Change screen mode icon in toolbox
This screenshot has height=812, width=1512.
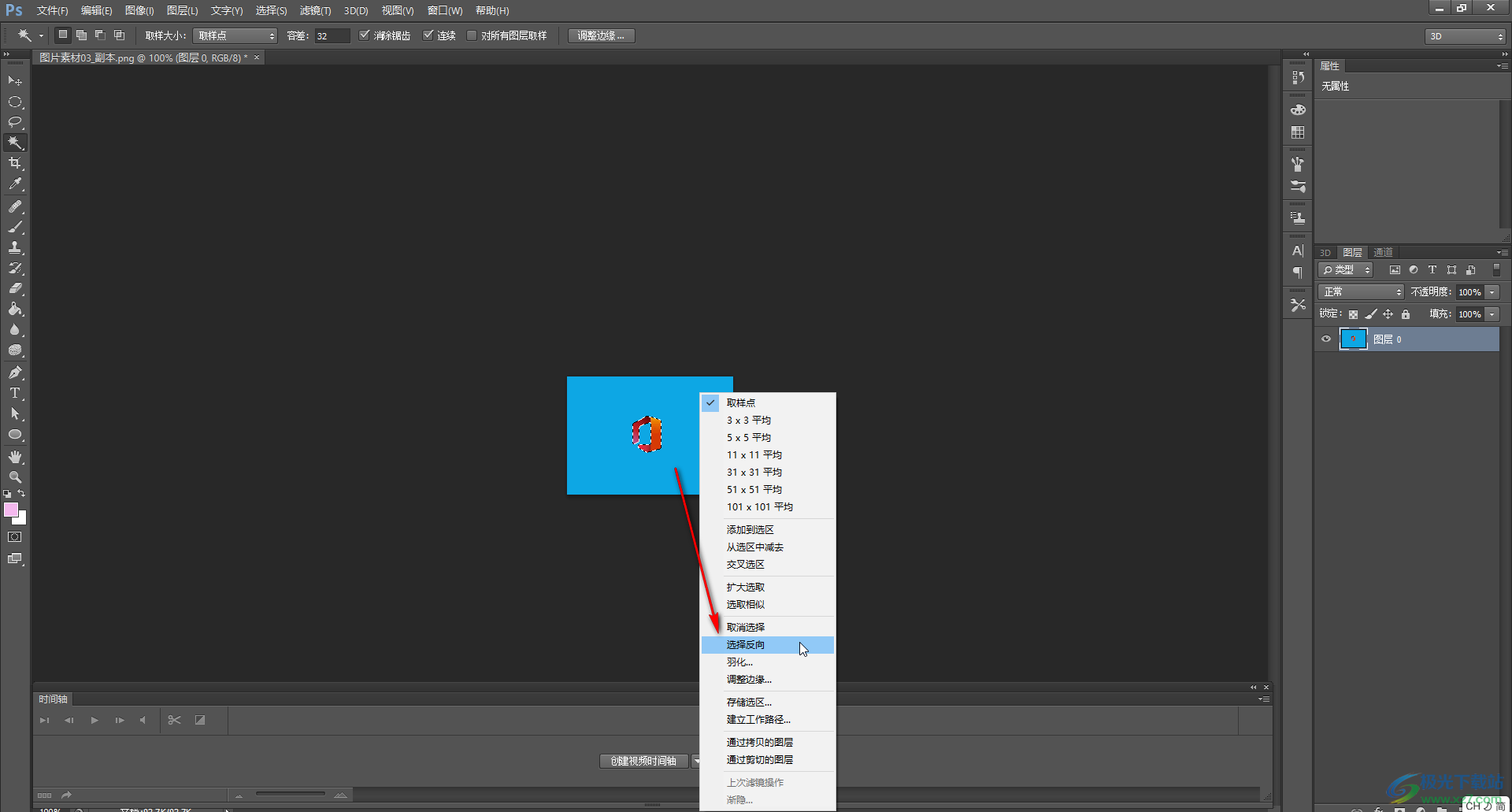coord(15,558)
